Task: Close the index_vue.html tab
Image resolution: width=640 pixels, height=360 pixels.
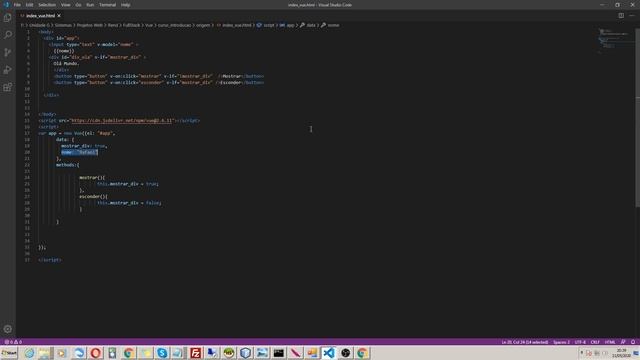Action: 59,16
